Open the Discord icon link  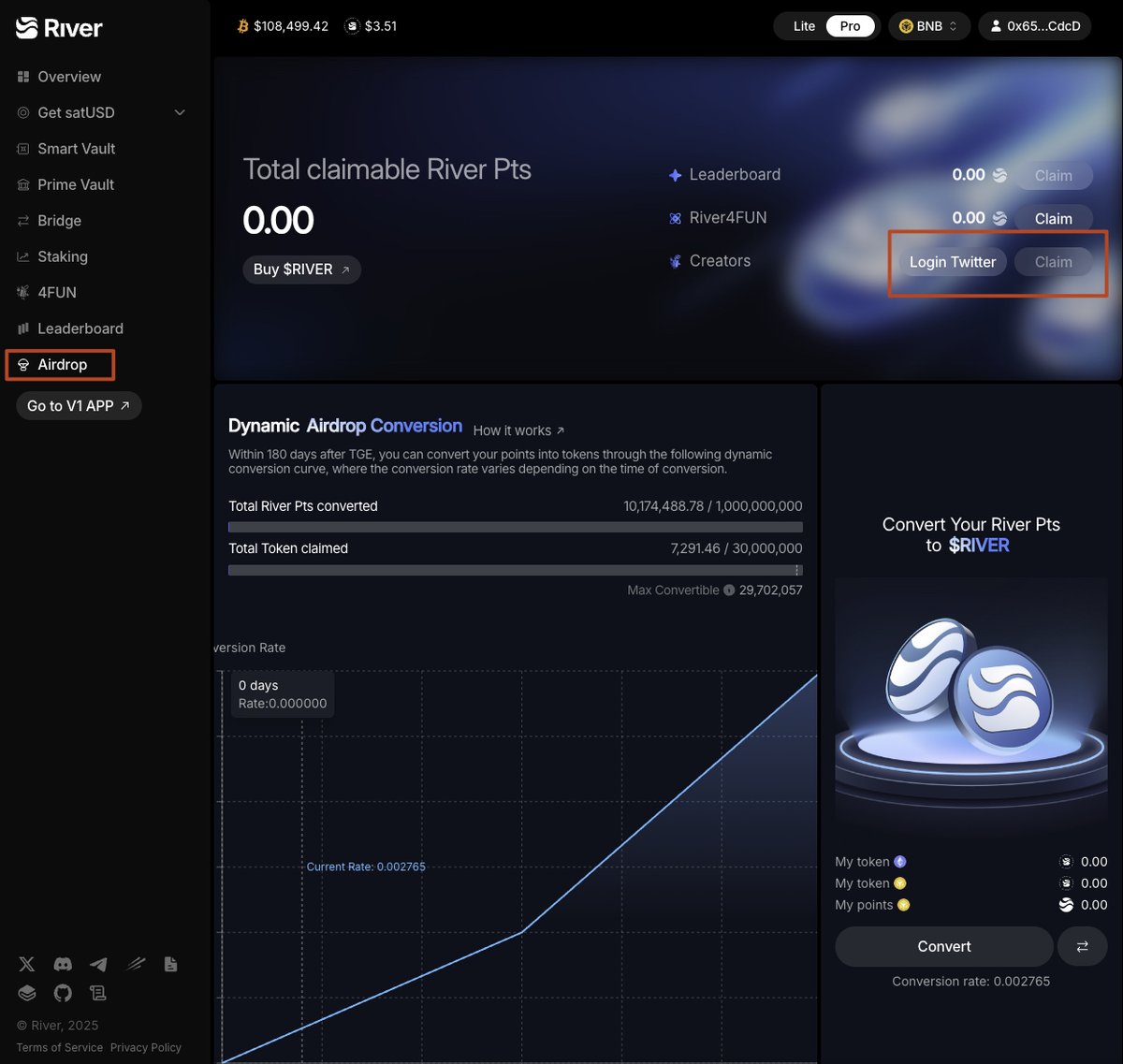pyautogui.click(x=63, y=964)
